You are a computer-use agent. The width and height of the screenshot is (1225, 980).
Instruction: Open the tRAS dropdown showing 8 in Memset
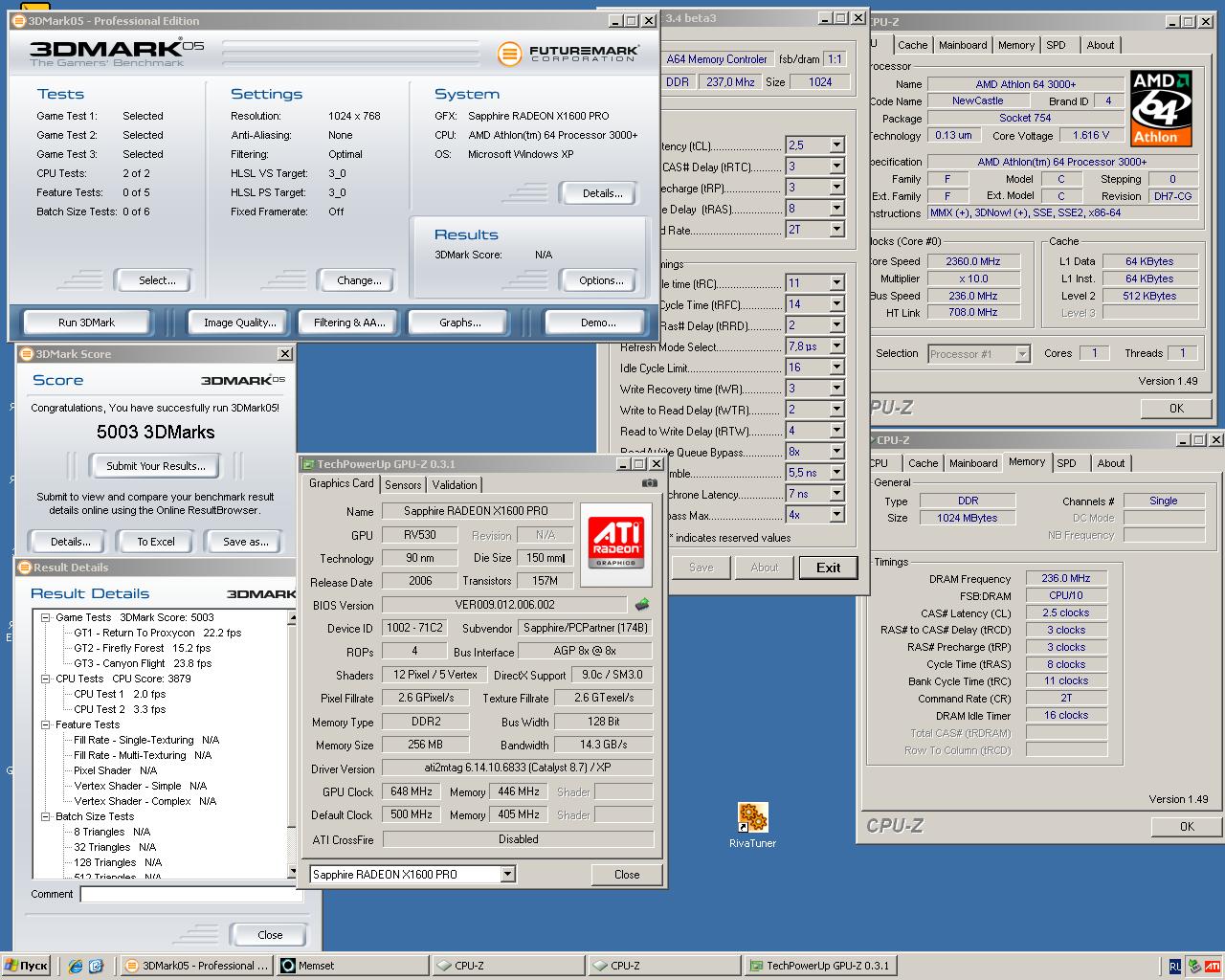836,209
